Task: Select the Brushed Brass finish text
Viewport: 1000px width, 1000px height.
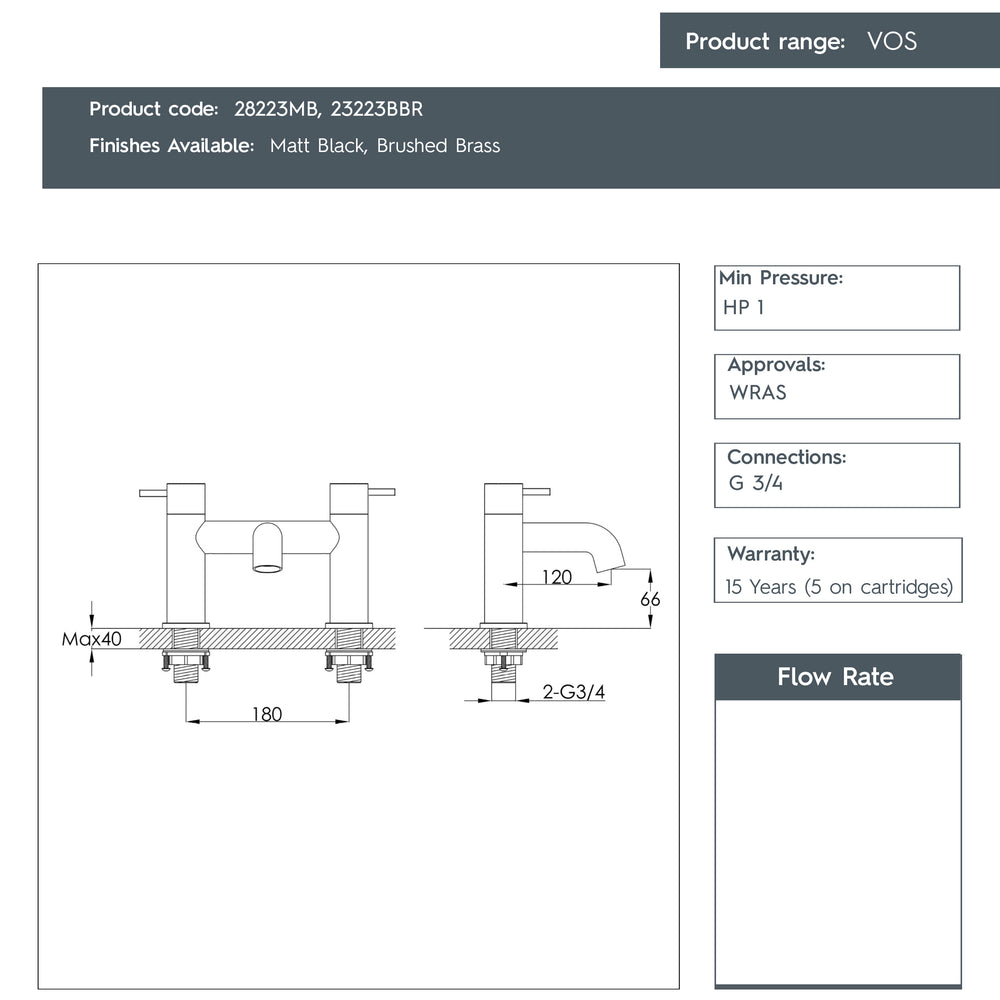Action: point(438,146)
